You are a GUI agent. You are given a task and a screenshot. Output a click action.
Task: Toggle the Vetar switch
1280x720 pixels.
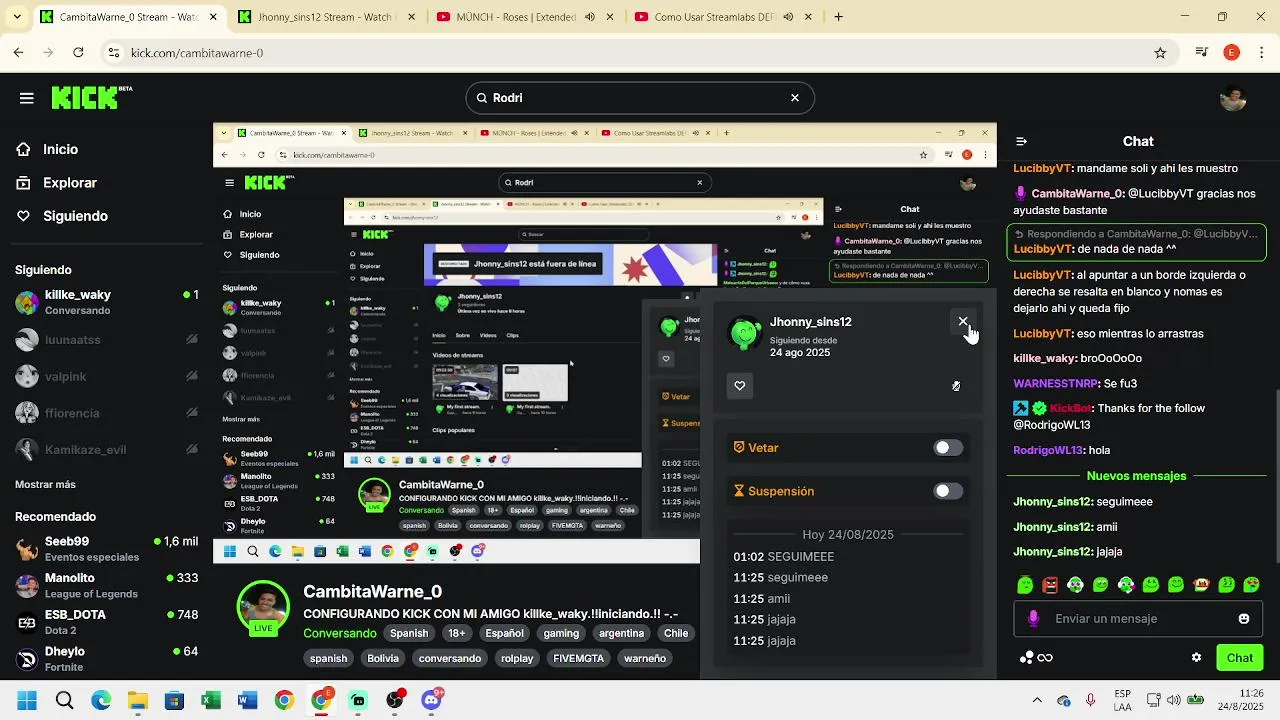948,448
